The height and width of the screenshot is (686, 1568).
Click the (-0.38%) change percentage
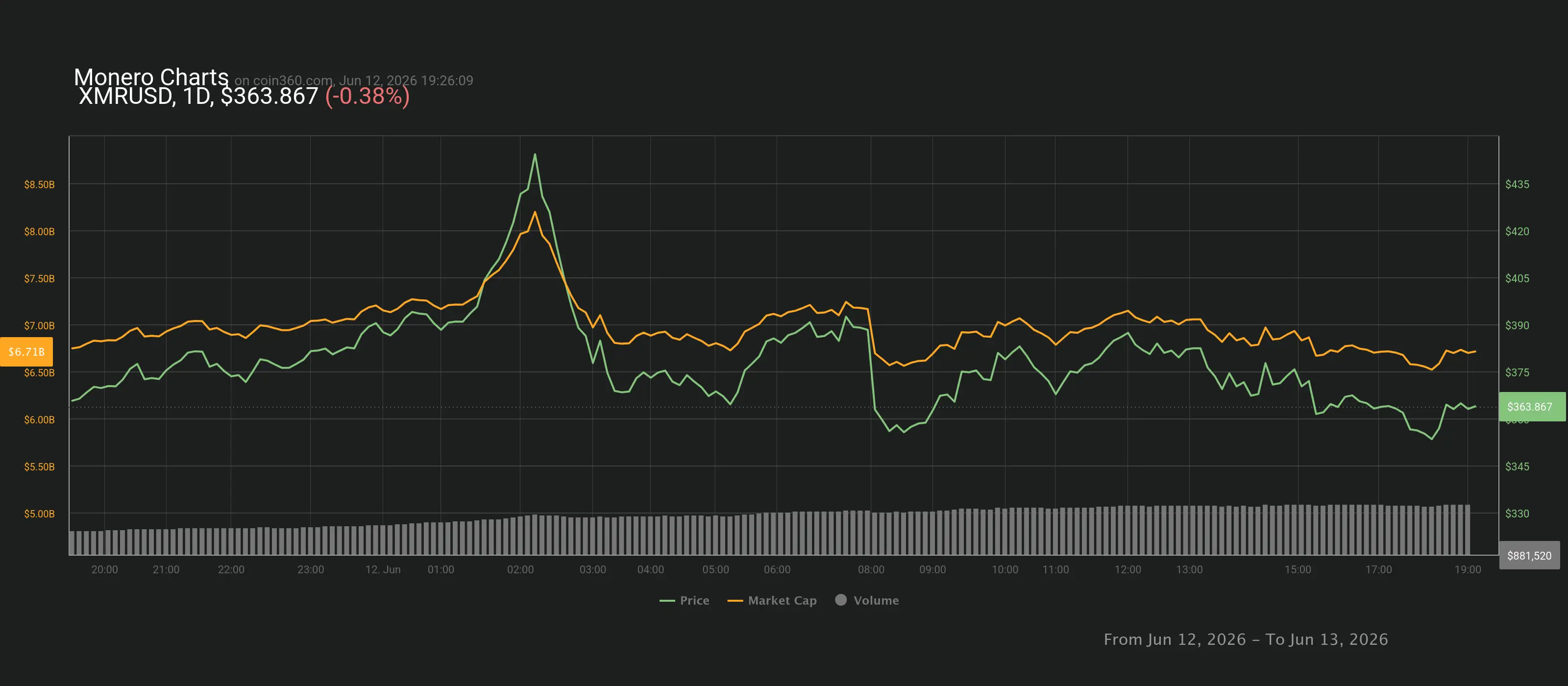tap(367, 96)
